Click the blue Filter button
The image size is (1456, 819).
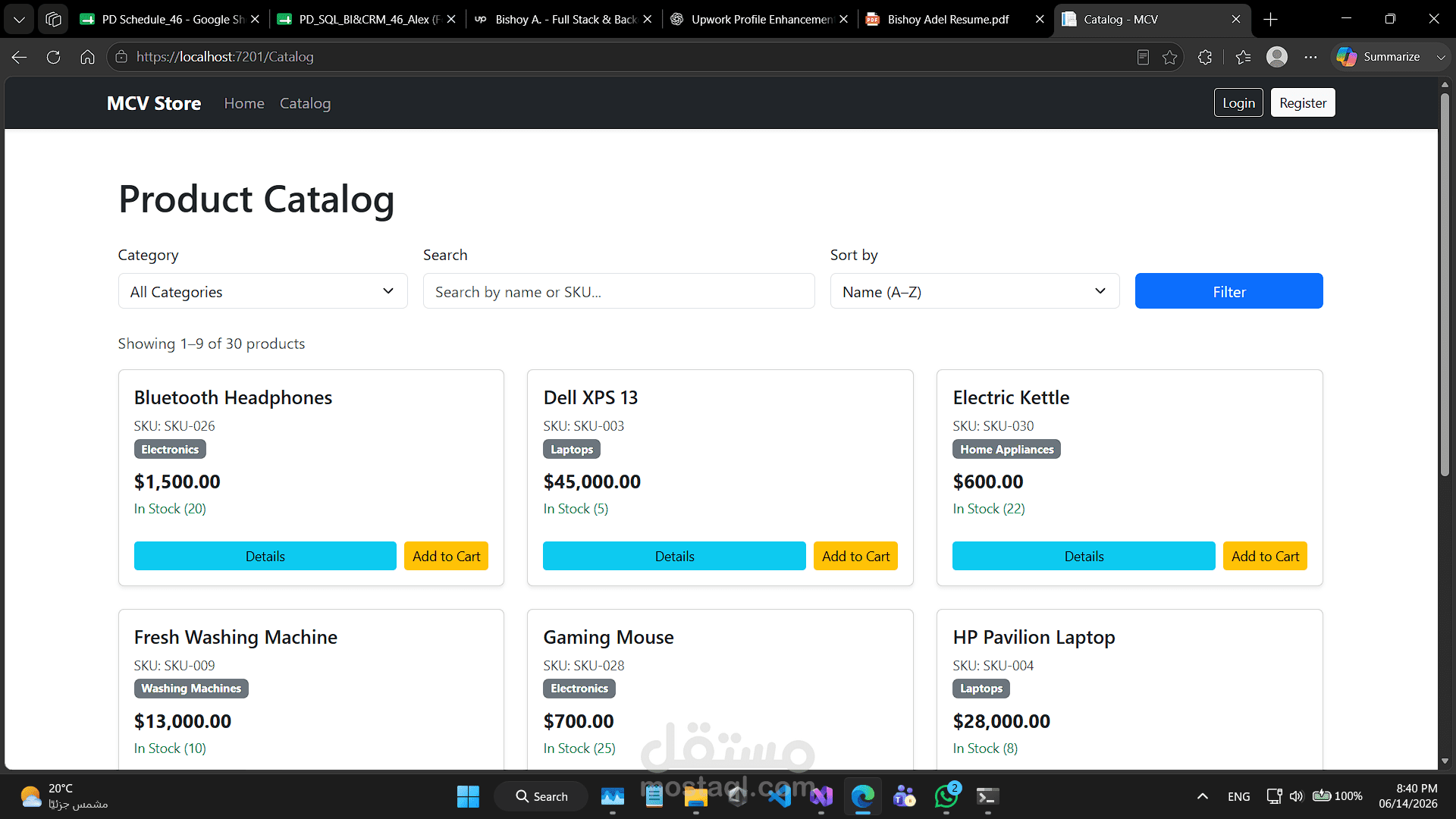coord(1228,291)
